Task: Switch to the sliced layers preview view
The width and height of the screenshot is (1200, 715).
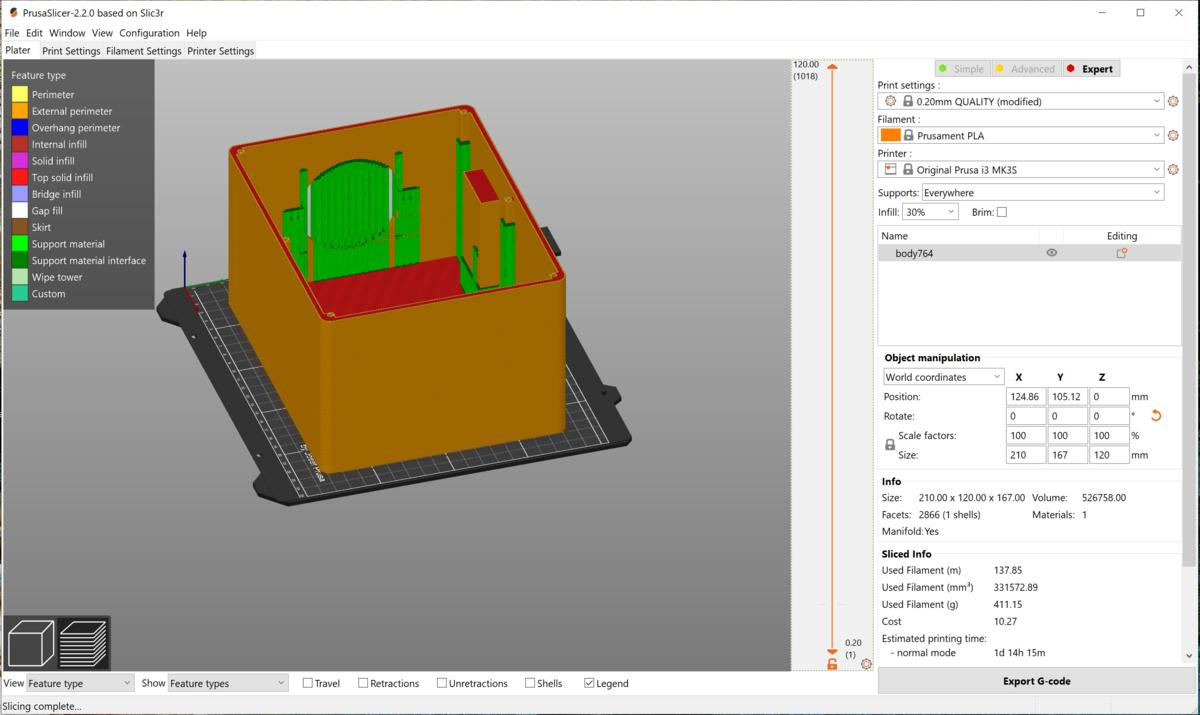Action: (84, 644)
